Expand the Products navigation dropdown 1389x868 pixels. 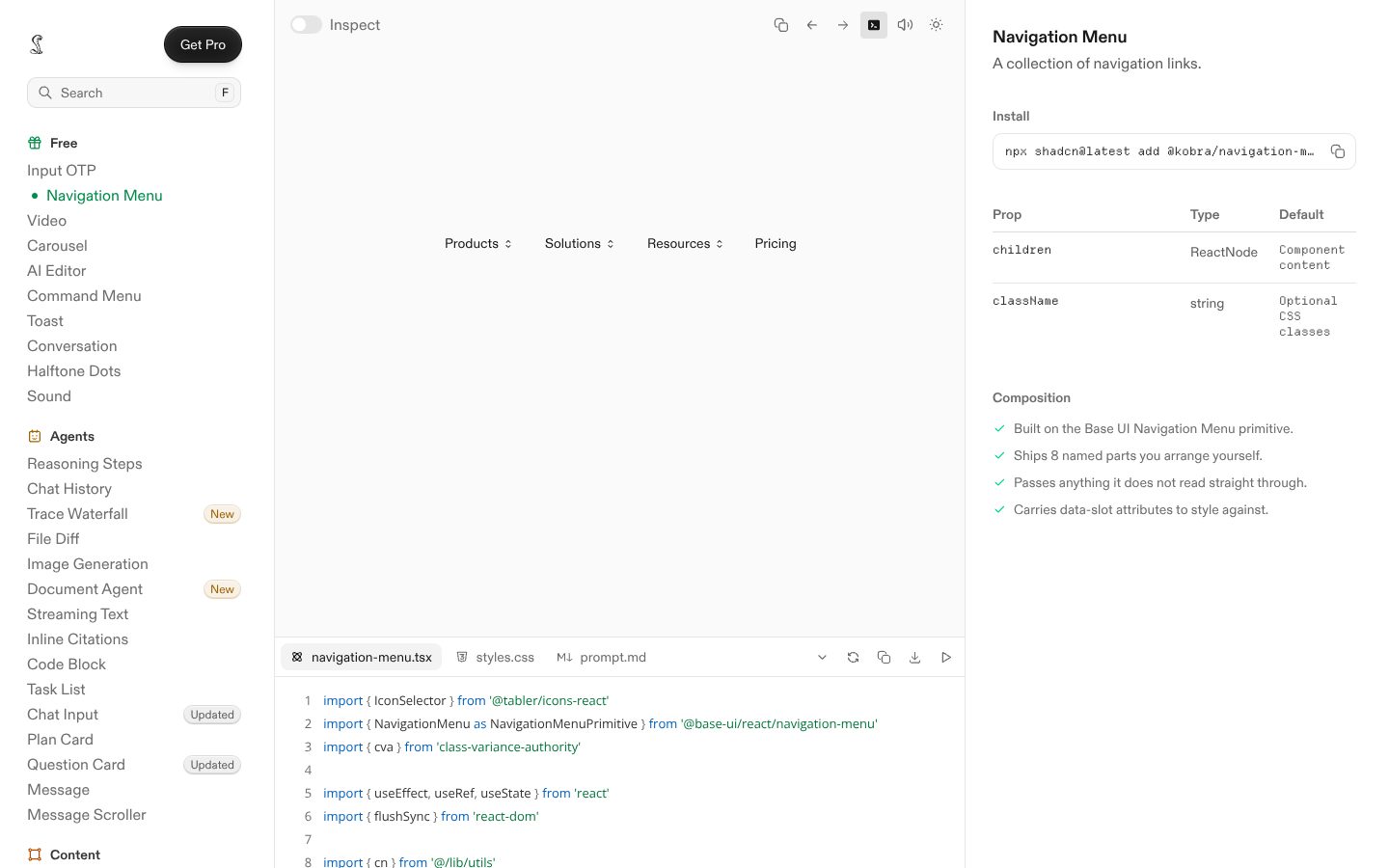click(x=478, y=244)
